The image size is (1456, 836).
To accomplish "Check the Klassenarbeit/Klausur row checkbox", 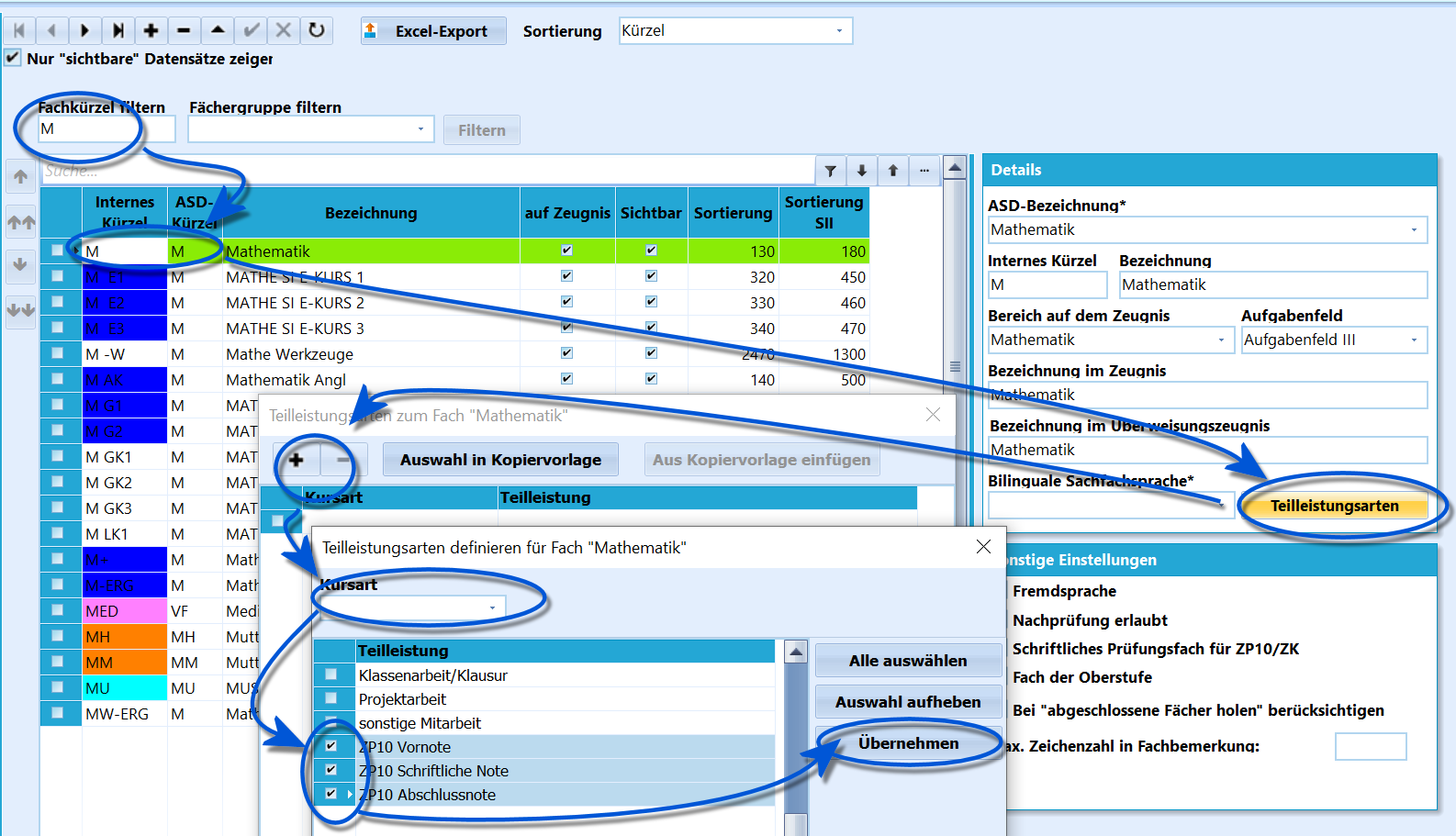I will click(331, 674).
